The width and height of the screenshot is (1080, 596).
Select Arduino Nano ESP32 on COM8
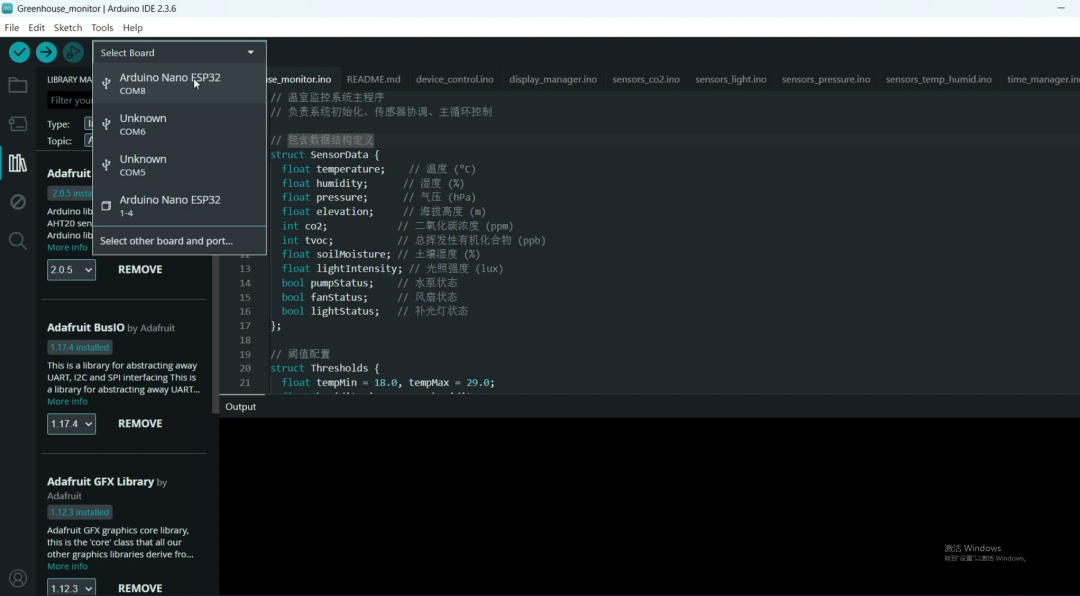[x=179, y=83]
